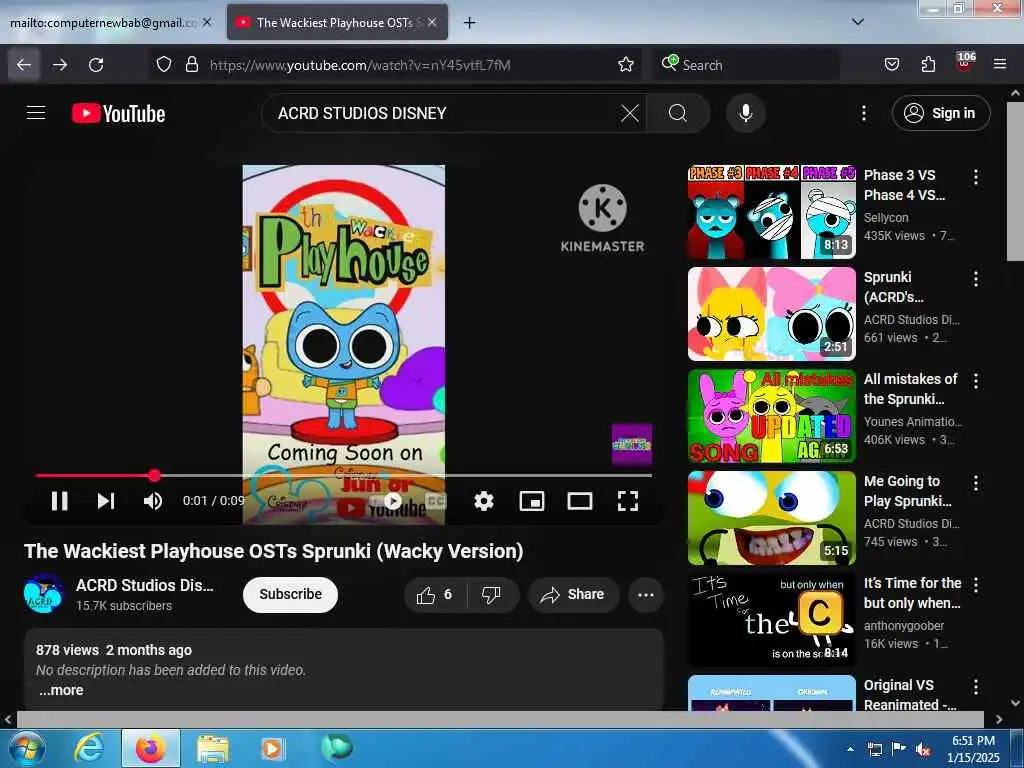Switch to theater mode
1024x768 pixels.
click(580, 501)
